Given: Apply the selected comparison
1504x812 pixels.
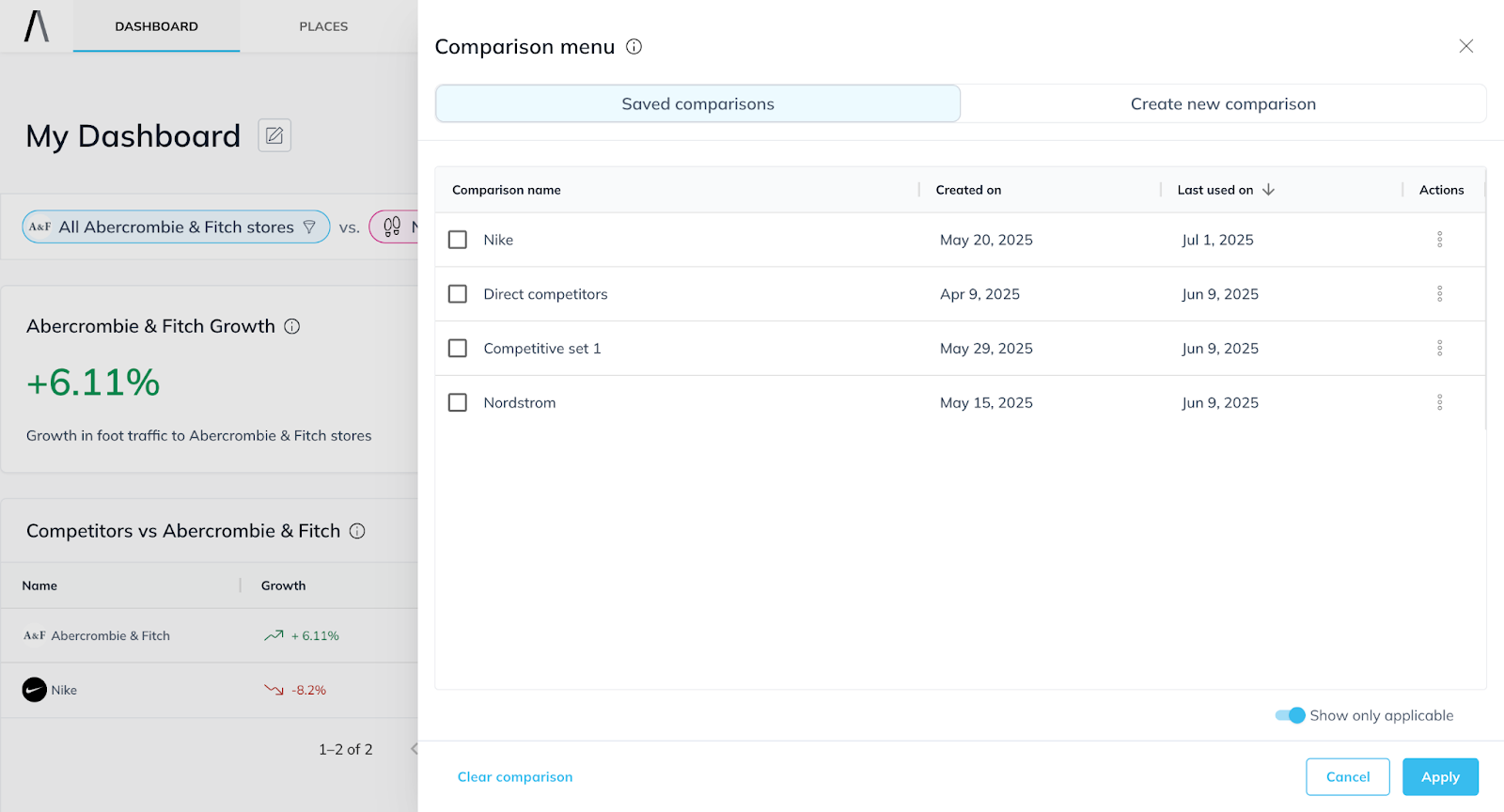Looking at the screenshot, I should click(1440, 776).
